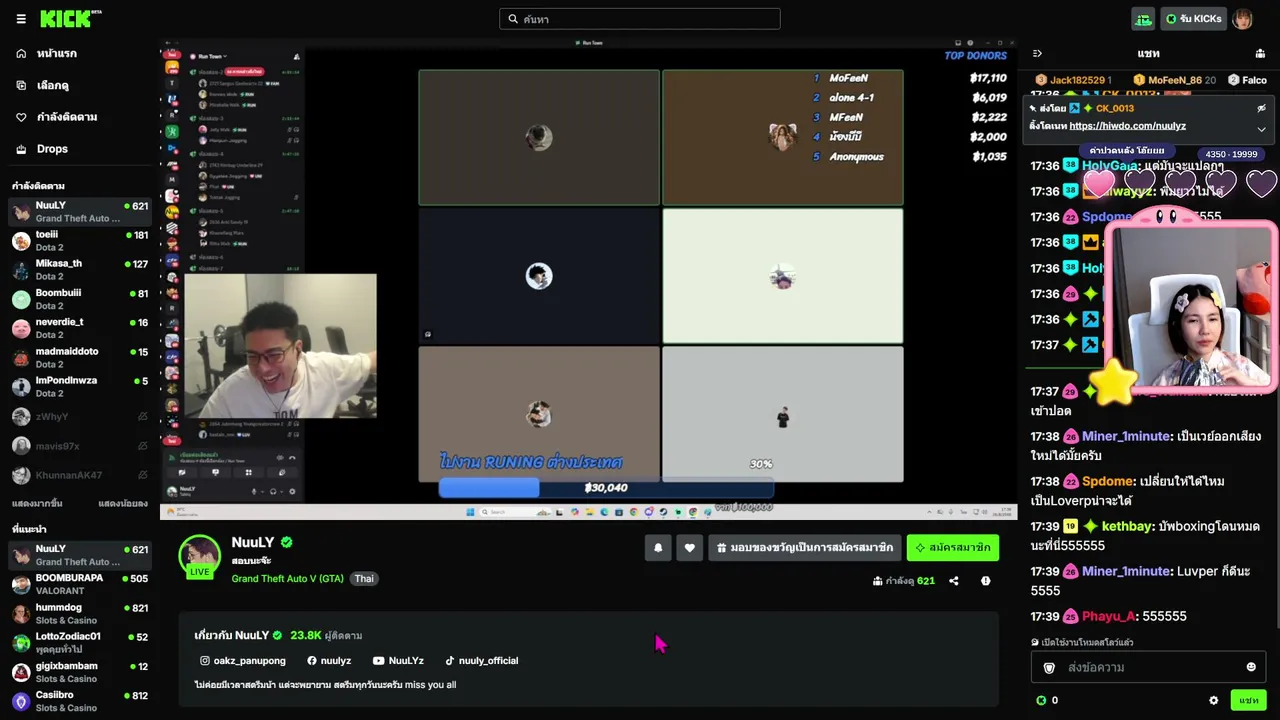Select offline channel mavis97x
The width and height of the screenshot is (1280, 720).
click(x=80, y=445)
